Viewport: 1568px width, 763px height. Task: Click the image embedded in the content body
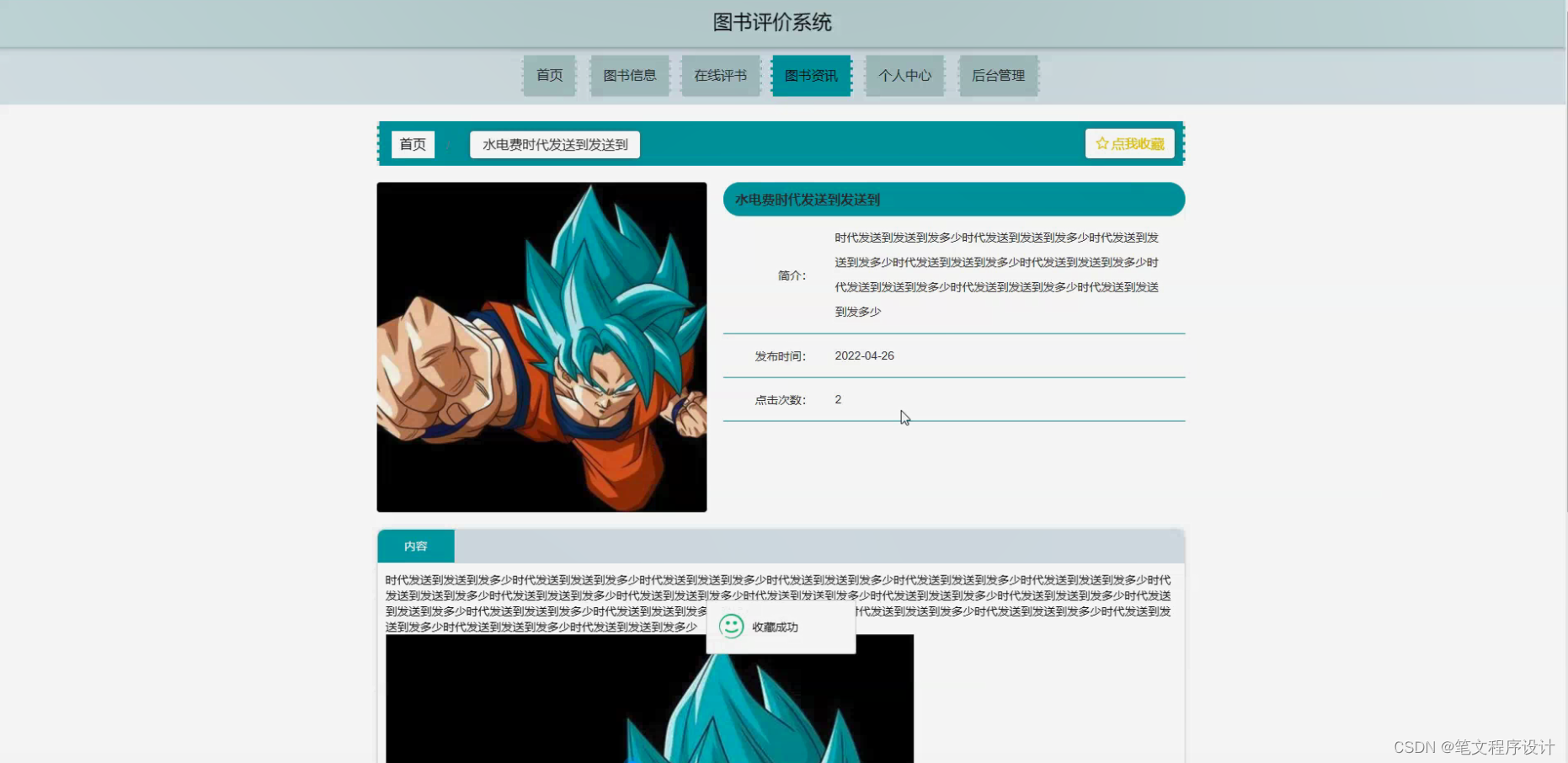pos(649,699)
